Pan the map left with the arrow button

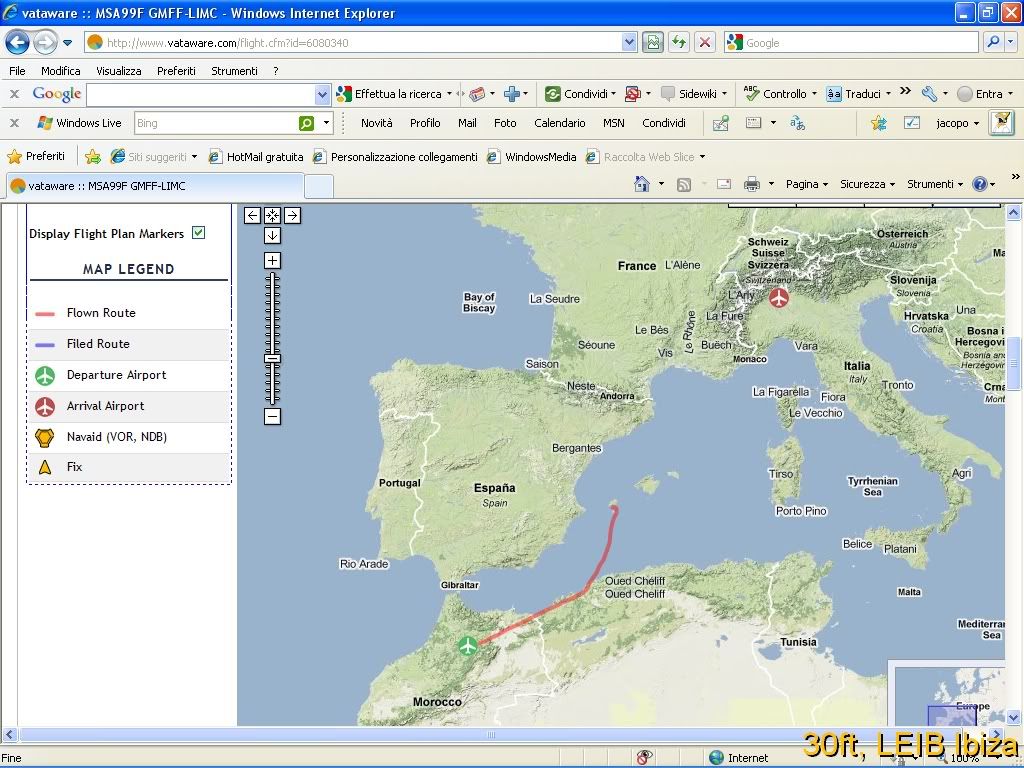[x=252, y=215]
